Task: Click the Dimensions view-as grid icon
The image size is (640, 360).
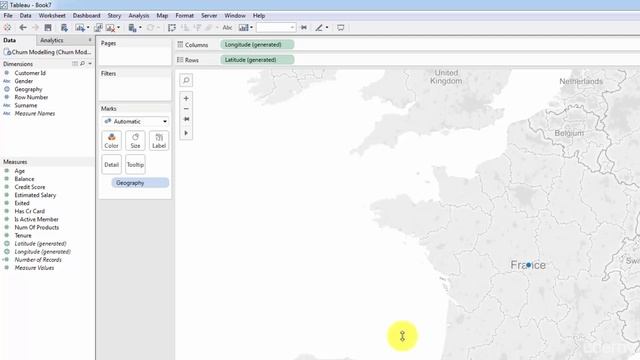Action: pyautogui.click(x=75, y=64)
